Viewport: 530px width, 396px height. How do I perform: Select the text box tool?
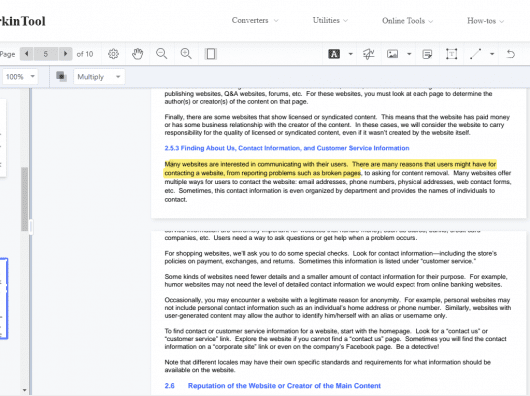point(452,54)
